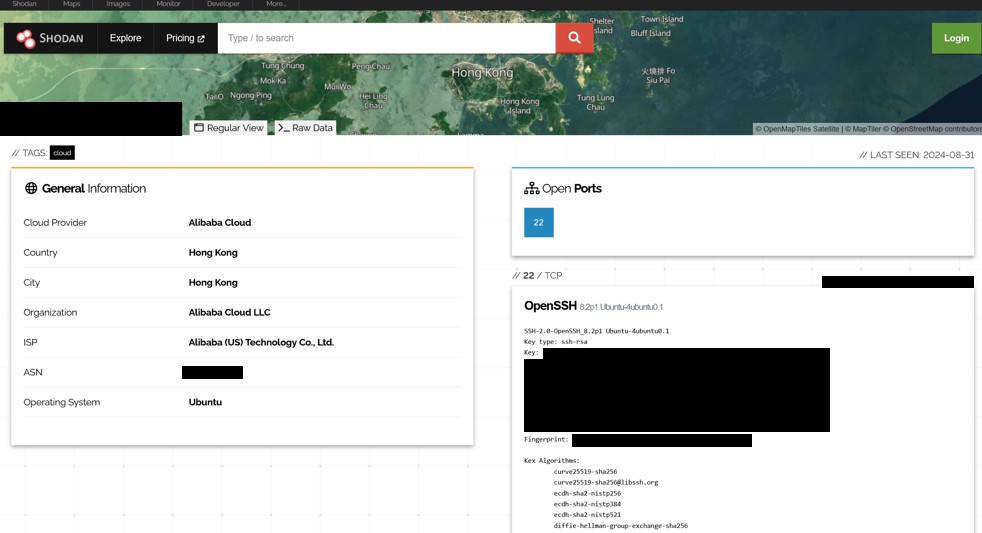Click the ecdh-sha2-nistp256 algorithm
982x533 pixels.
click(x=587, y=493)
